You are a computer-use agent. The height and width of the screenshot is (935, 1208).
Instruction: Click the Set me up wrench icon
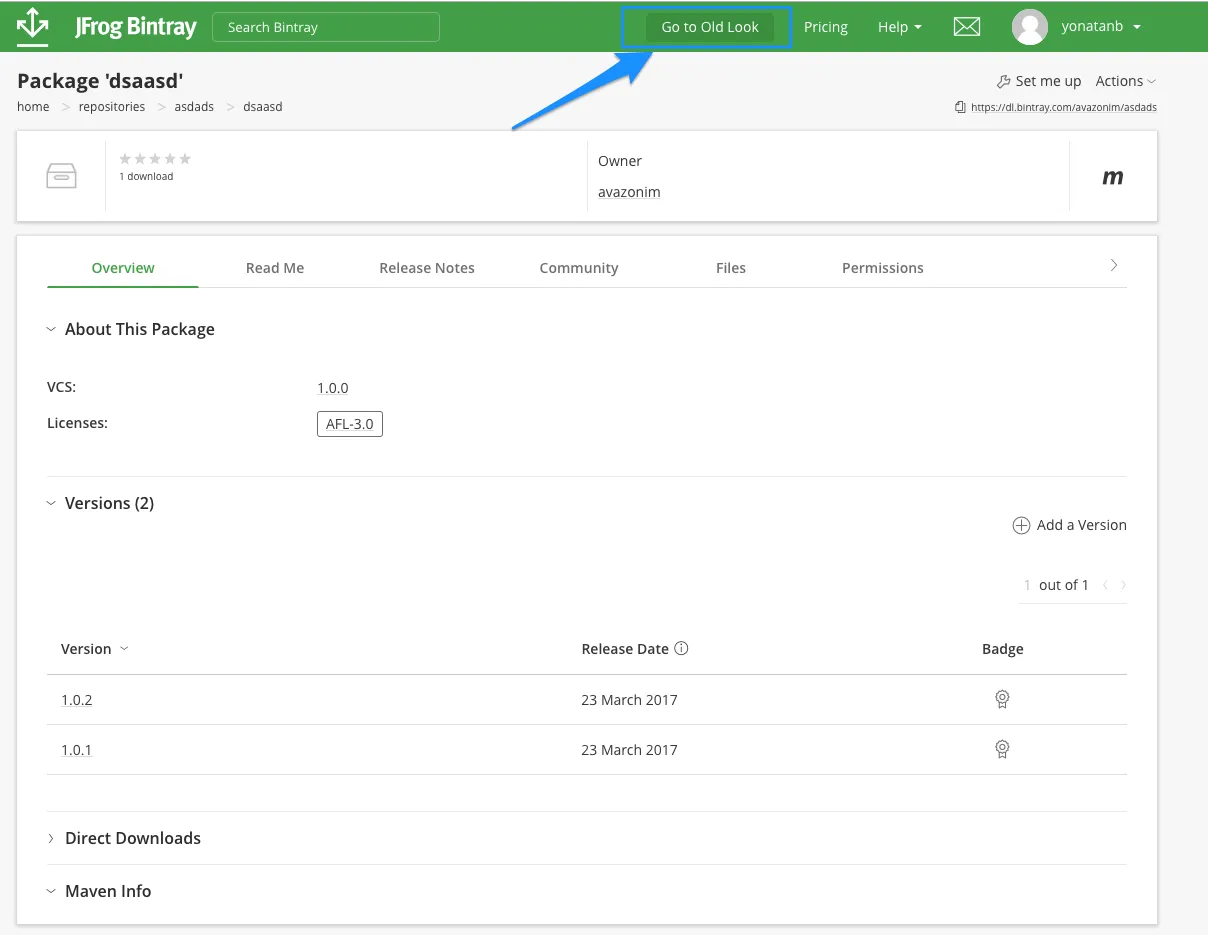point(1004,81)
